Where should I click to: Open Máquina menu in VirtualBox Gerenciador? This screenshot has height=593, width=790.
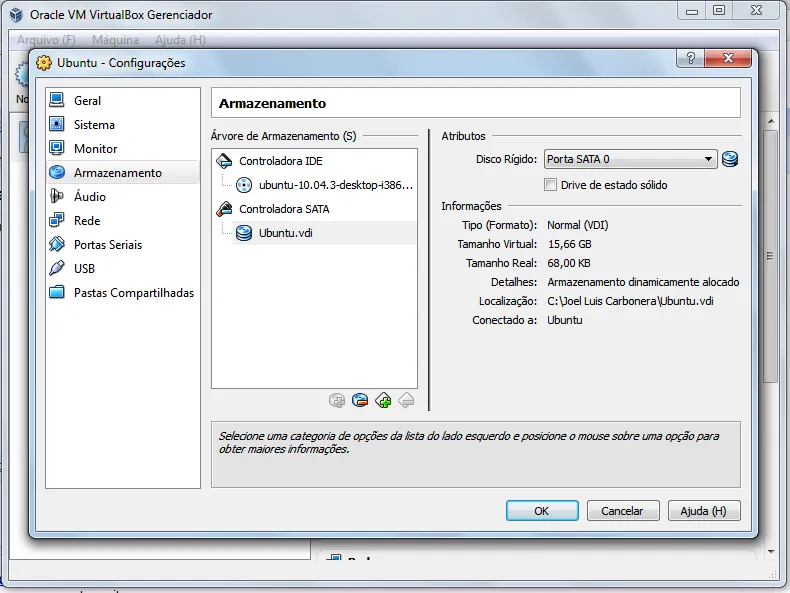click(x=115, y=40)
